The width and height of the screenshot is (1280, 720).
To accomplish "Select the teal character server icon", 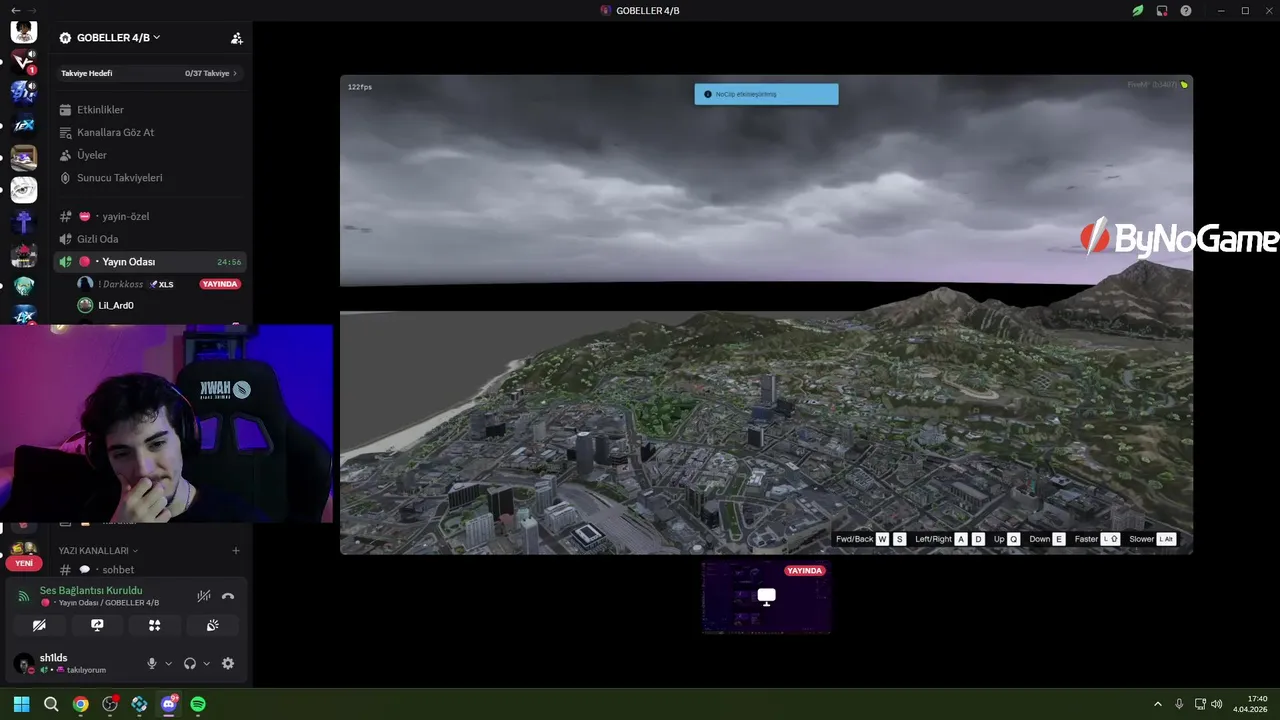I will [x=24, y=286].
